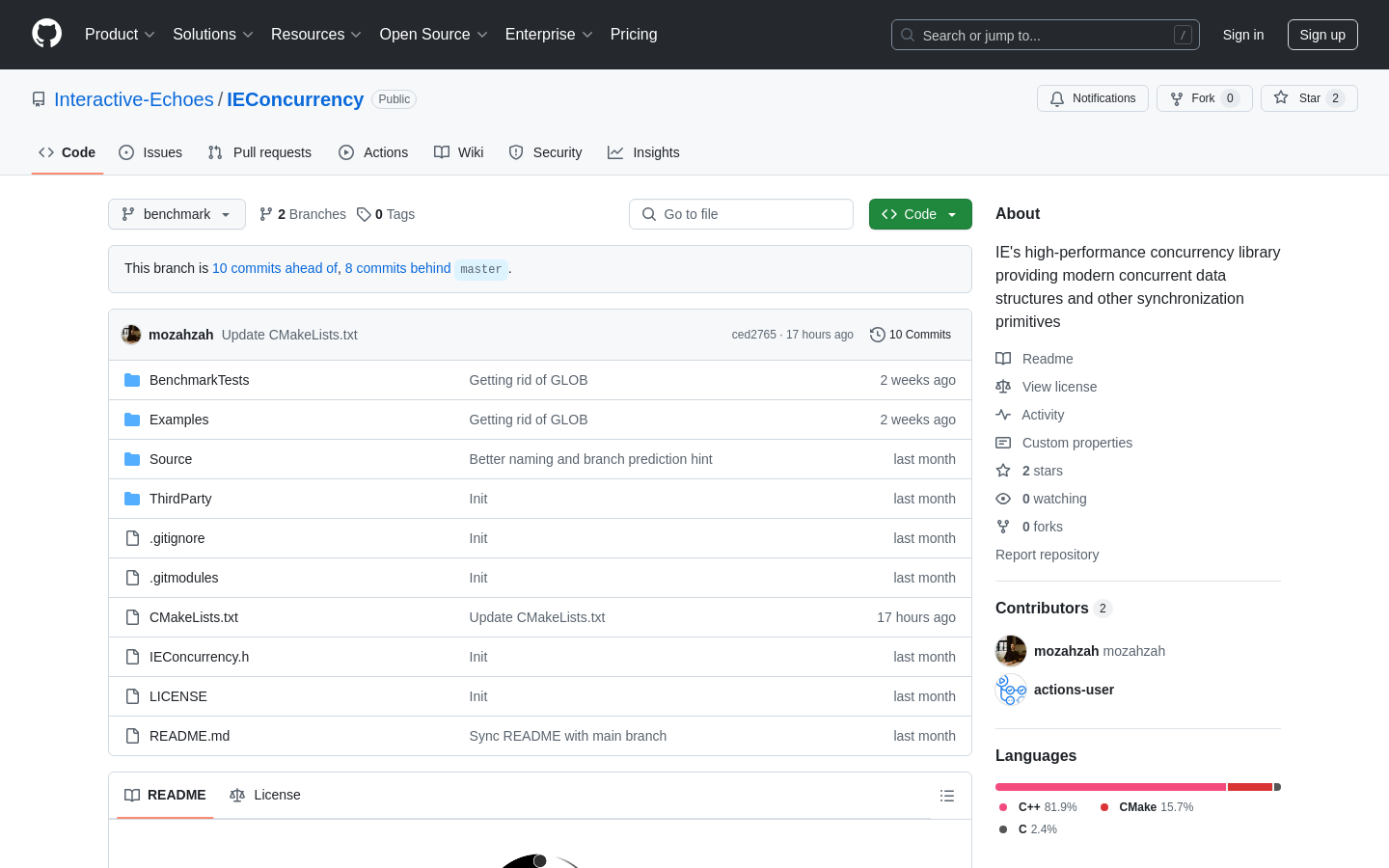The width and height of the screenshot is (1389, 868).
Task: View the 2 stars list
Action: click(1029, 471)
